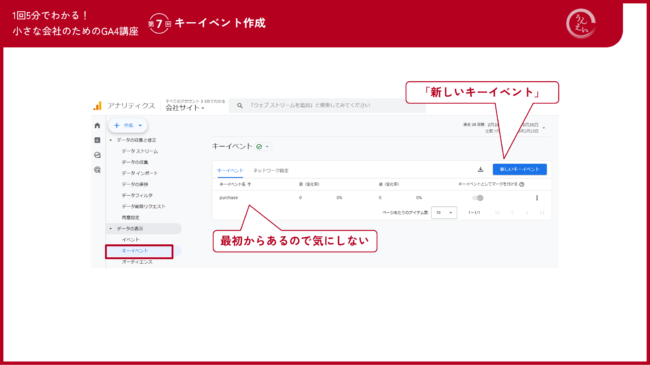Viewport: 650px width, 365px height.
Task: Click the sort arrow on キーイベント名 column
Action: [249, 184]
